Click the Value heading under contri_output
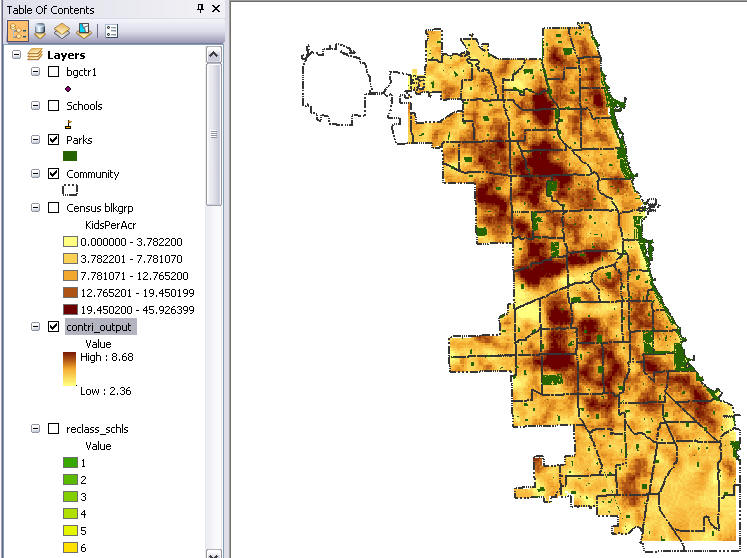 pyautogui.click(x=98, y=344)
